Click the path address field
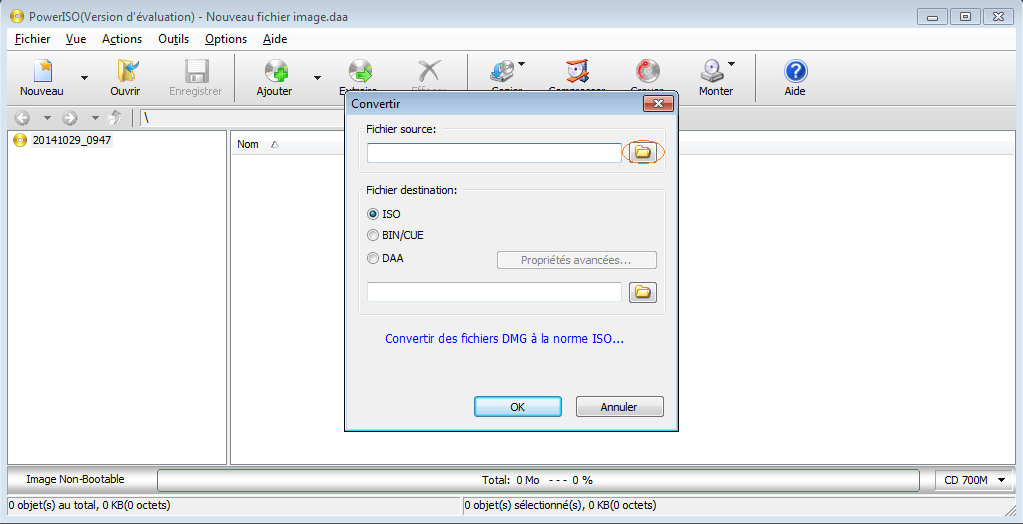1023x524 pixels. 241,118
